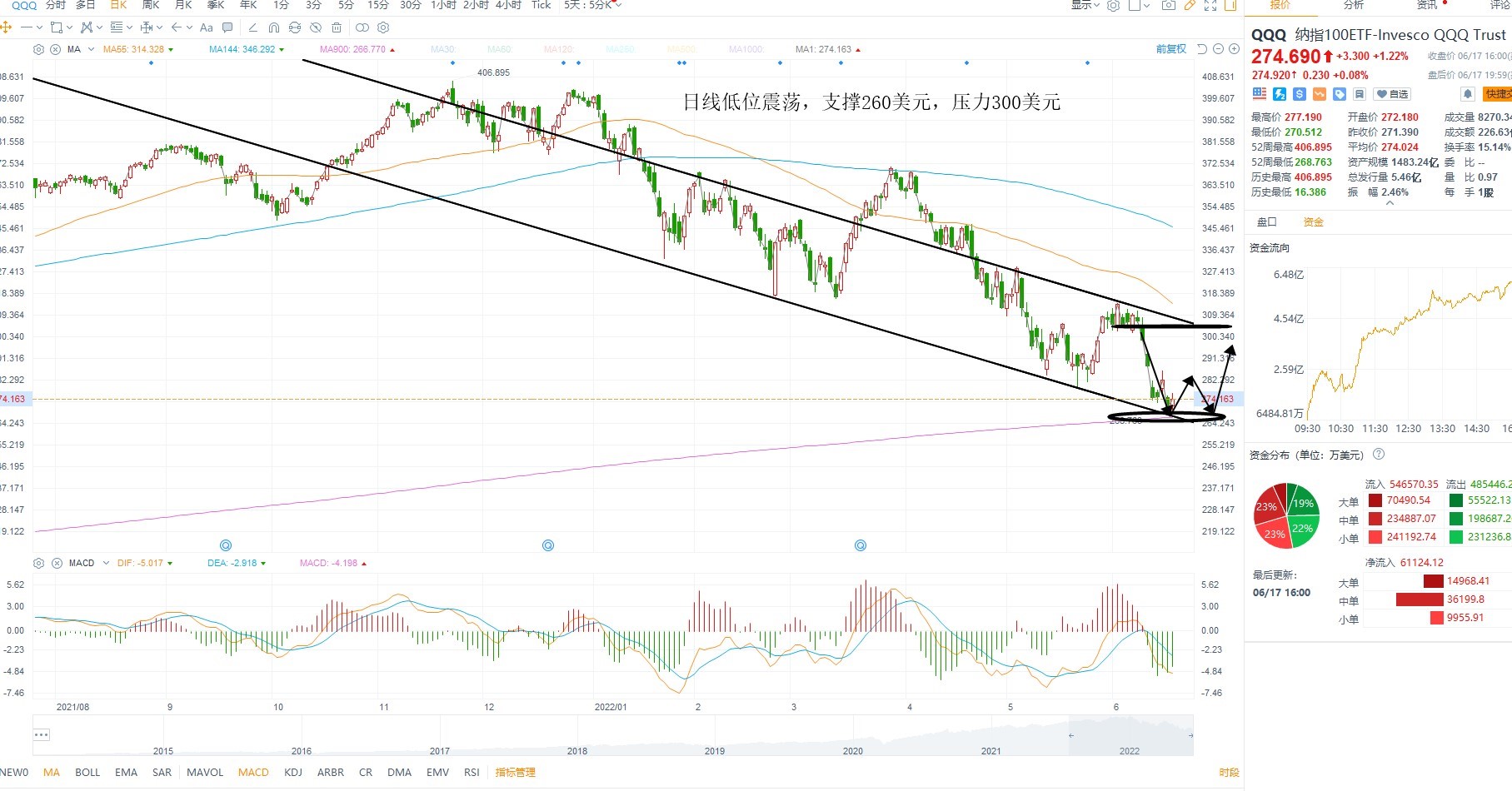Image resolution: width=1512 pixels, height=791 pixels.
Task: Expand chart to fullscreen
Action: point(1210,5)
